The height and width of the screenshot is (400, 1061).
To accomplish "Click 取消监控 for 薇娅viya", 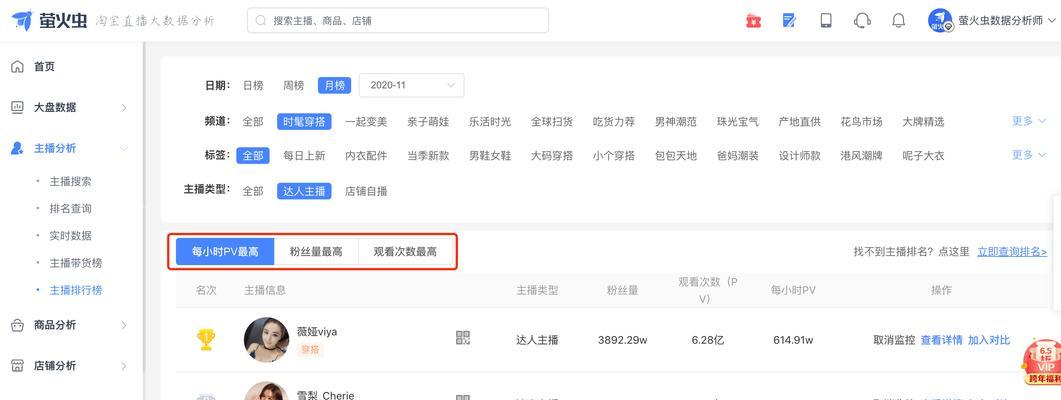I will click(x=895, y=340).
